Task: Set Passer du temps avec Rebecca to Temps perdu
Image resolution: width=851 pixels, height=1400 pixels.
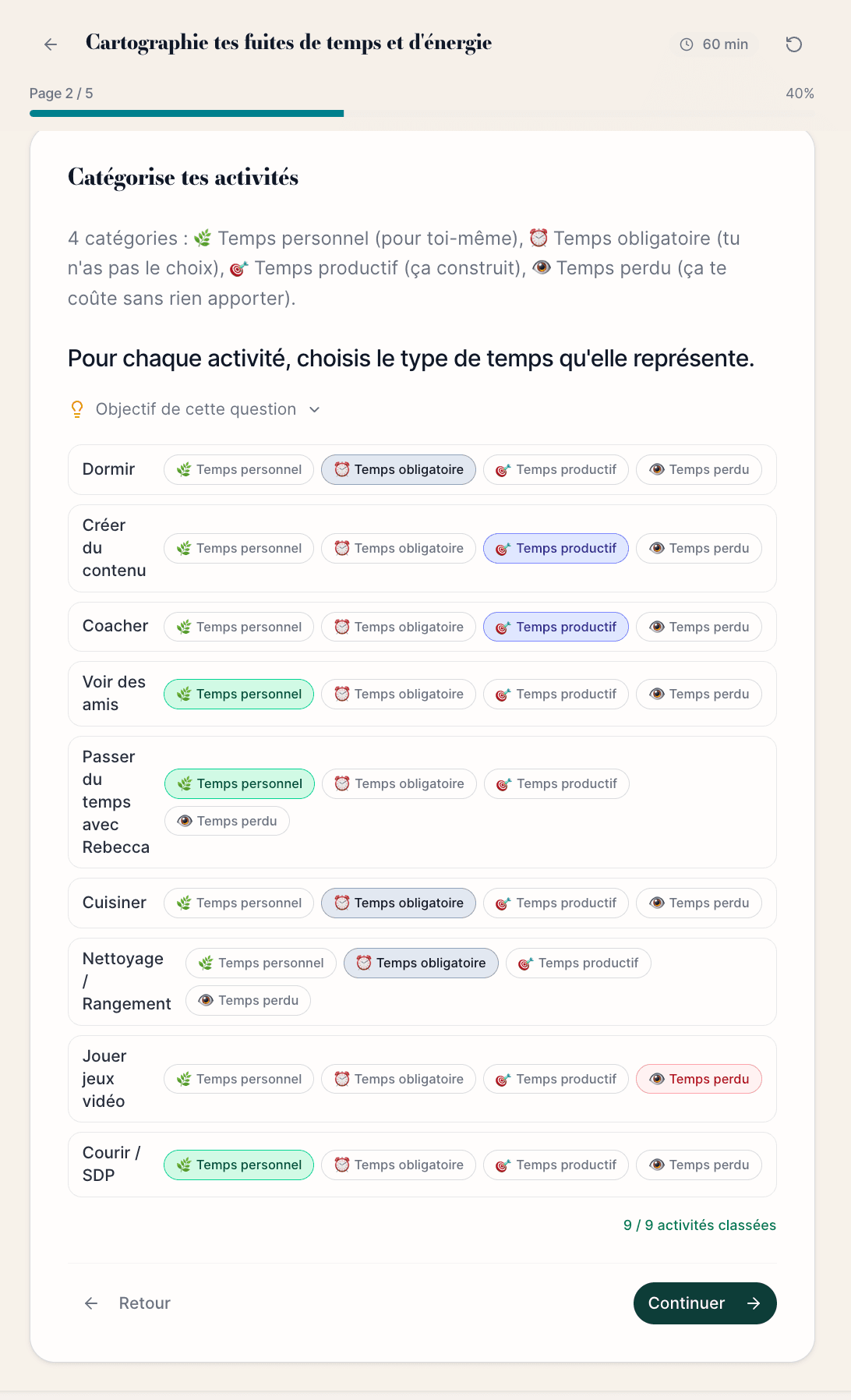Action: [227, 821]
